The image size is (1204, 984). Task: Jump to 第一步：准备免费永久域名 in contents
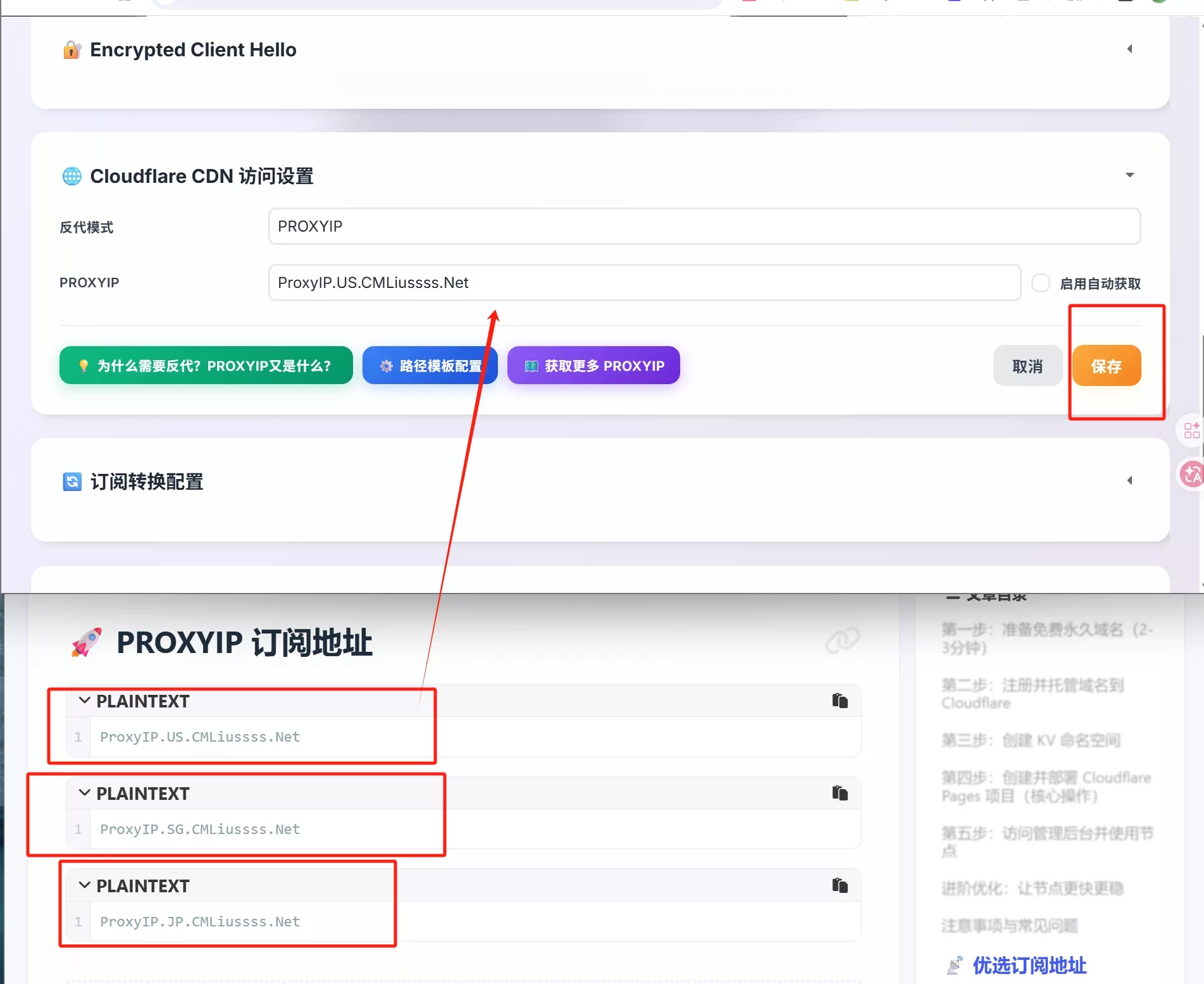[x=1047, y=638]
